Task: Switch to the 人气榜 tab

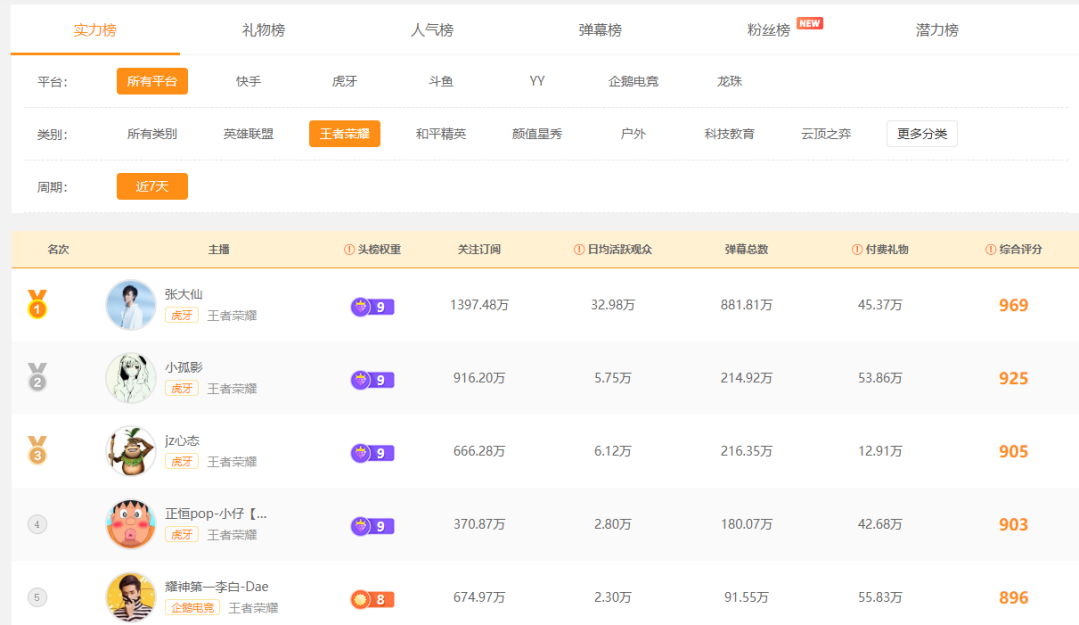Action: coord(432,30)
